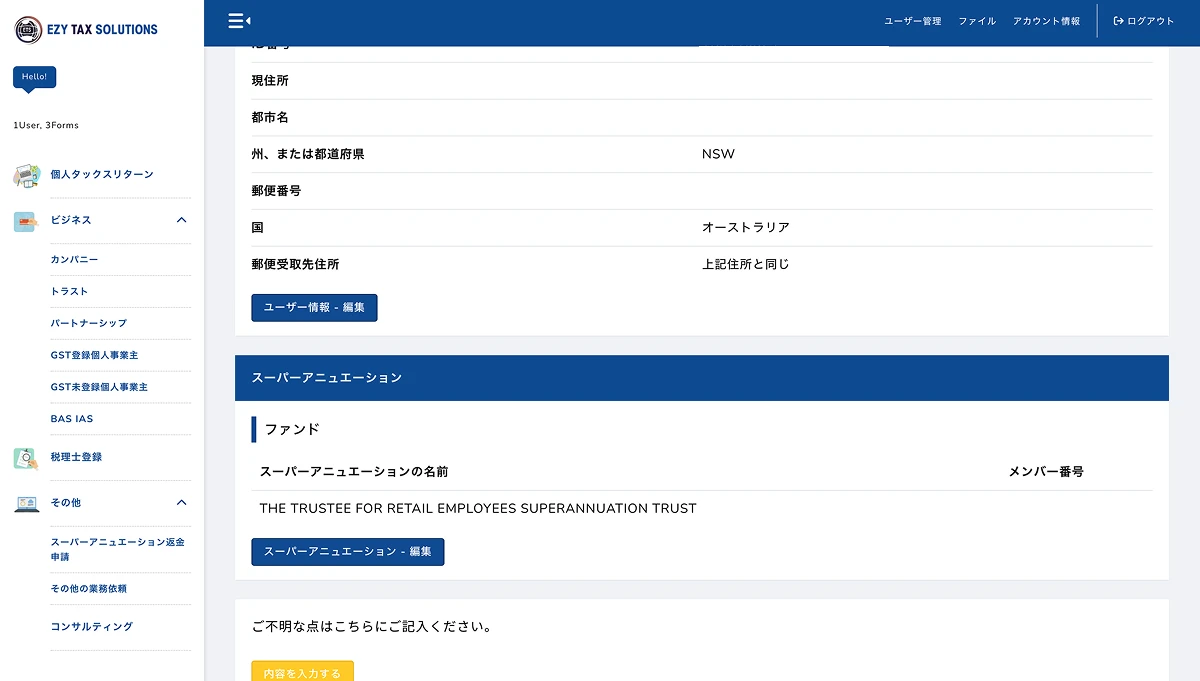Open the ユーザー管理 menu
This screenshot has height=681, width=1200.
[912, 21]
